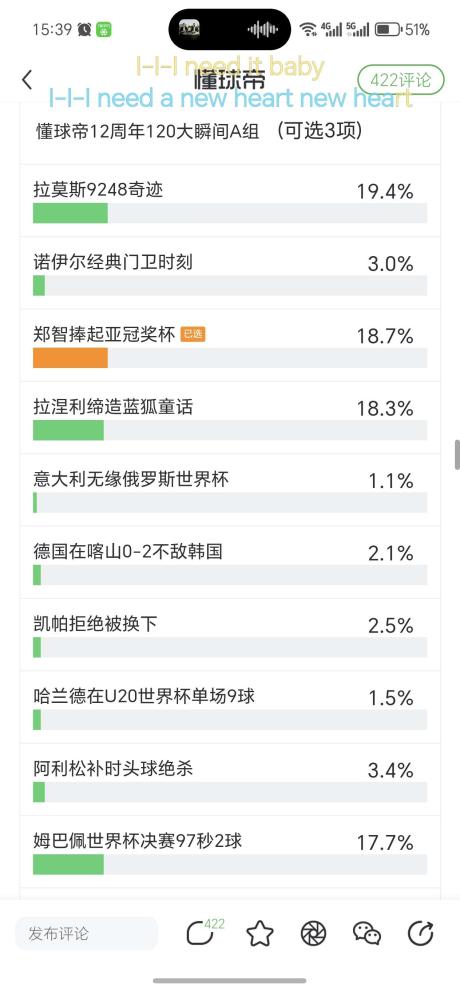Tap the album thumbnail in status pill
This screenshot has height=995, width=460.
coord(189,29)
